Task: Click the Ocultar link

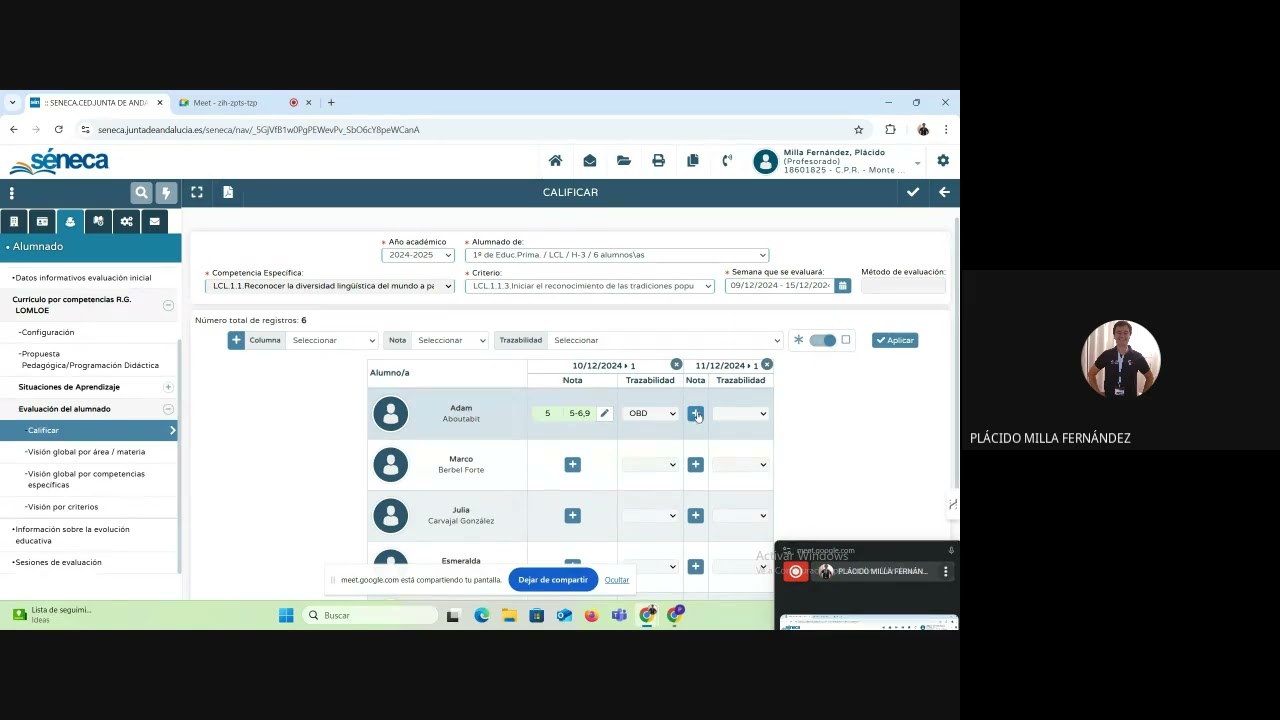Action: click(x=617, y=580)
